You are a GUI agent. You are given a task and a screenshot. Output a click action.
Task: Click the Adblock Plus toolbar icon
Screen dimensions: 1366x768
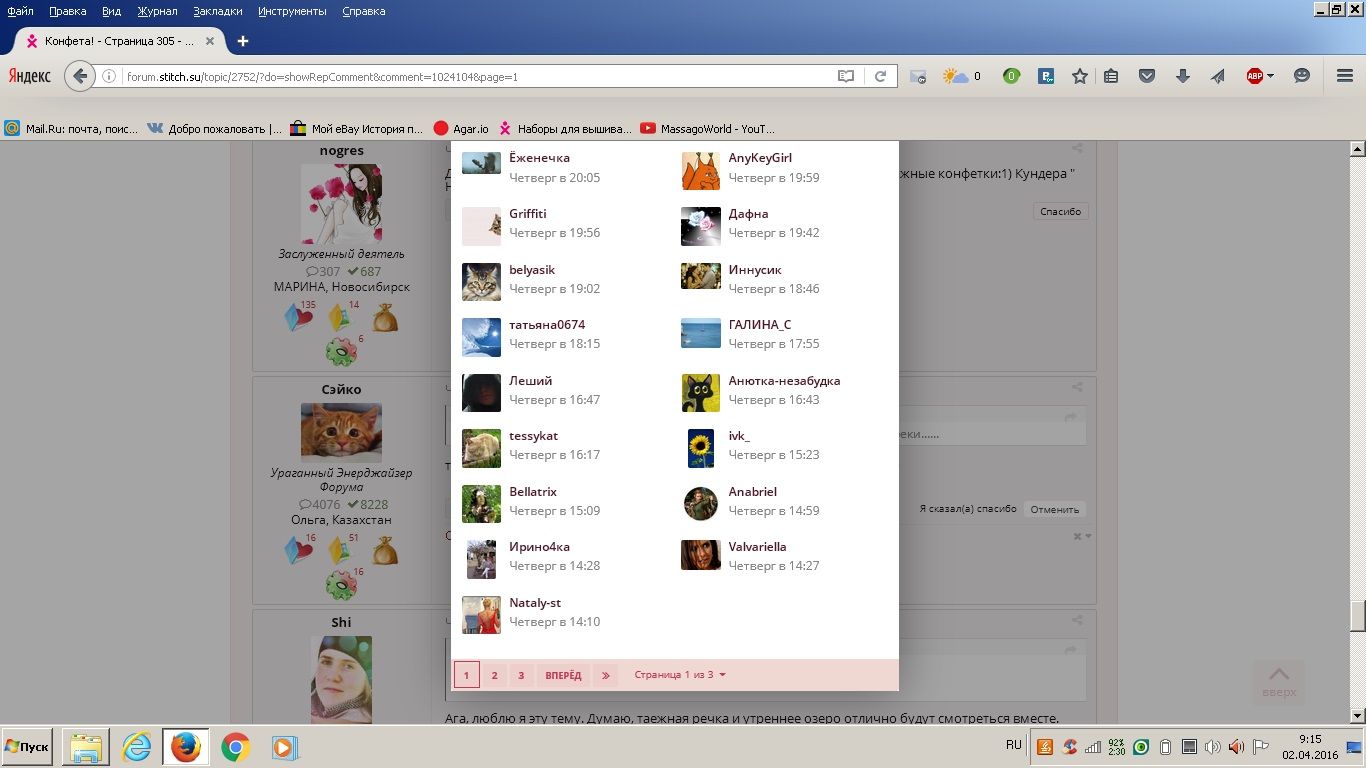coord(1254,76)
